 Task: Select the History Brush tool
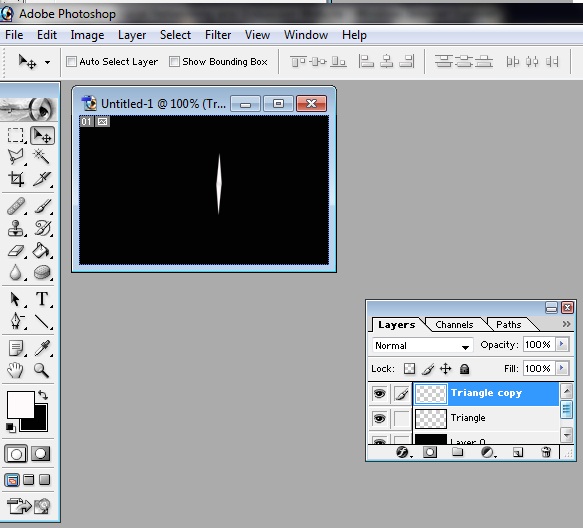pos(42,228)
